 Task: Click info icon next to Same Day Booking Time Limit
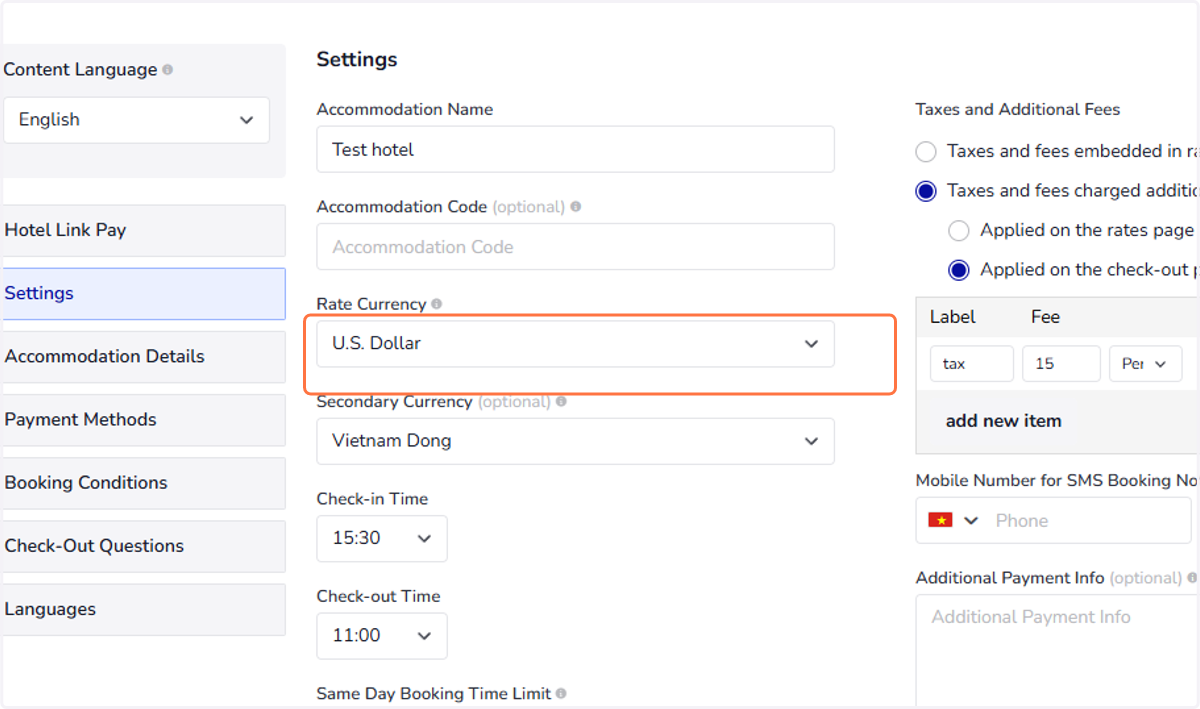tap(561, 693)
